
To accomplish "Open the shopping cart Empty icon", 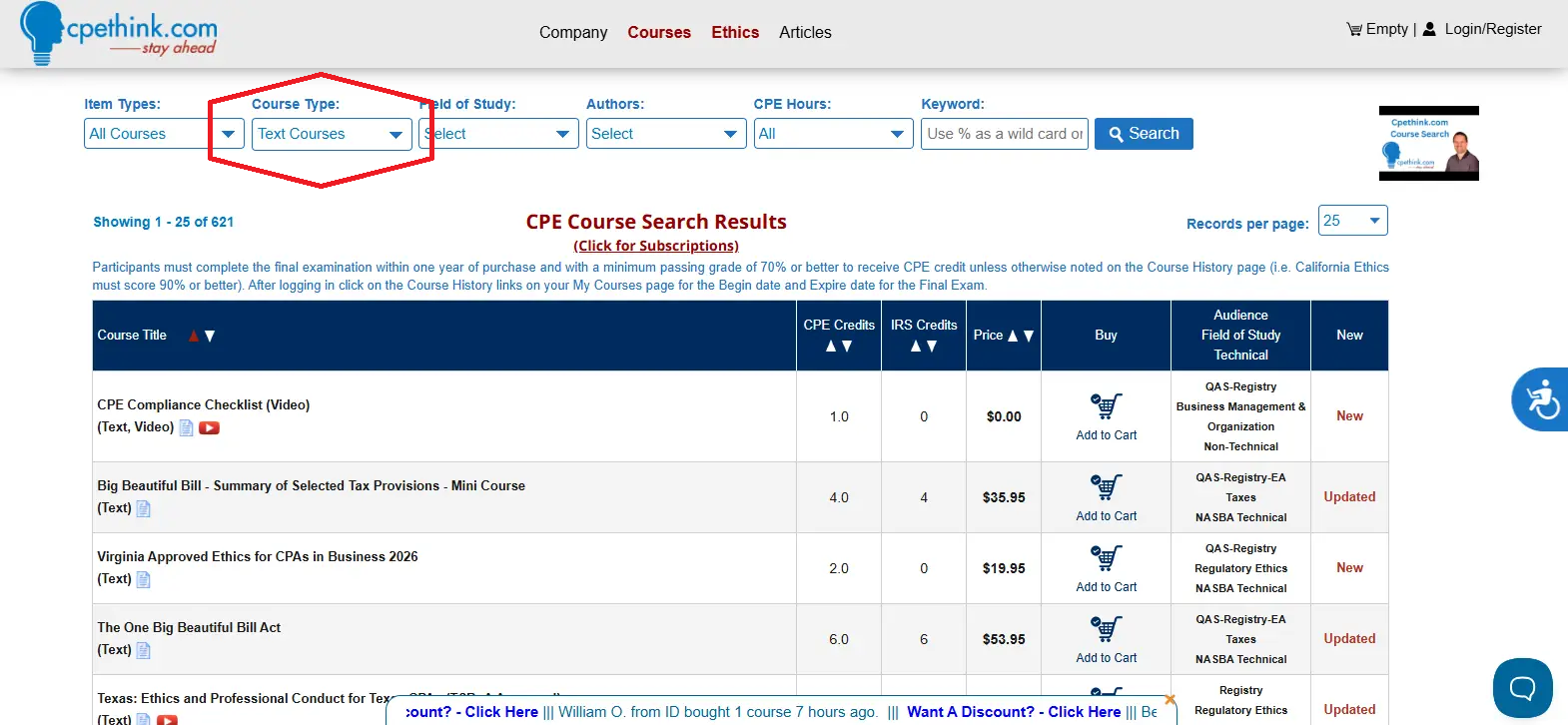I will click(x=1354, y=29).
